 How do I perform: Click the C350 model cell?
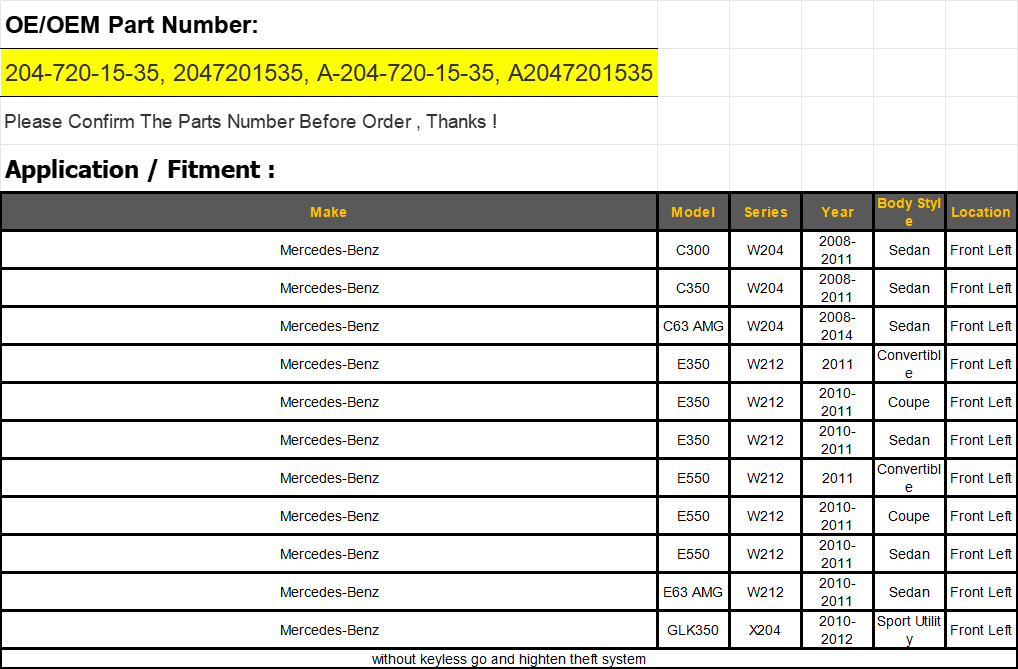click(693, 288)
